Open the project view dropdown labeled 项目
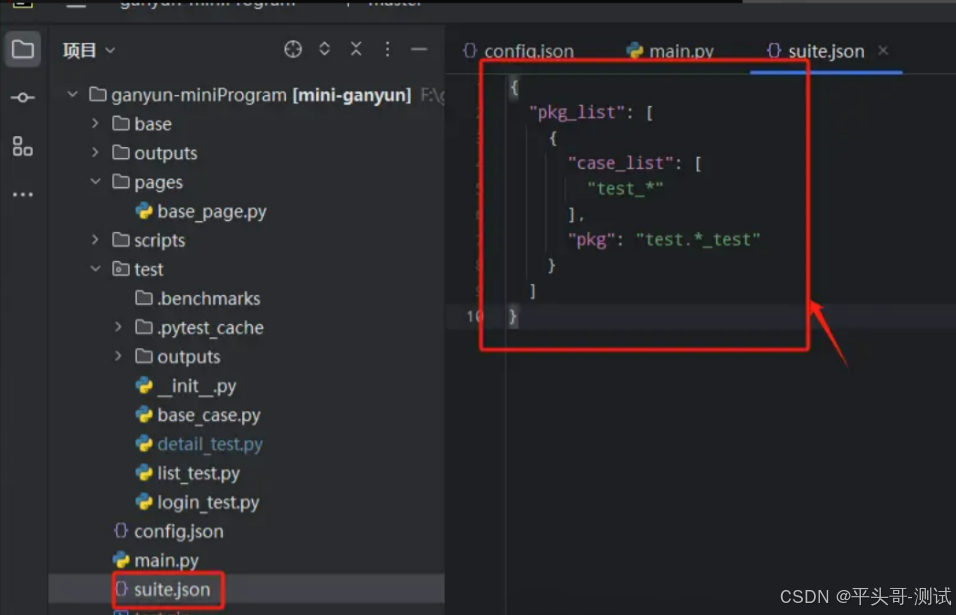The image size is (956, 615). [89, 50]
